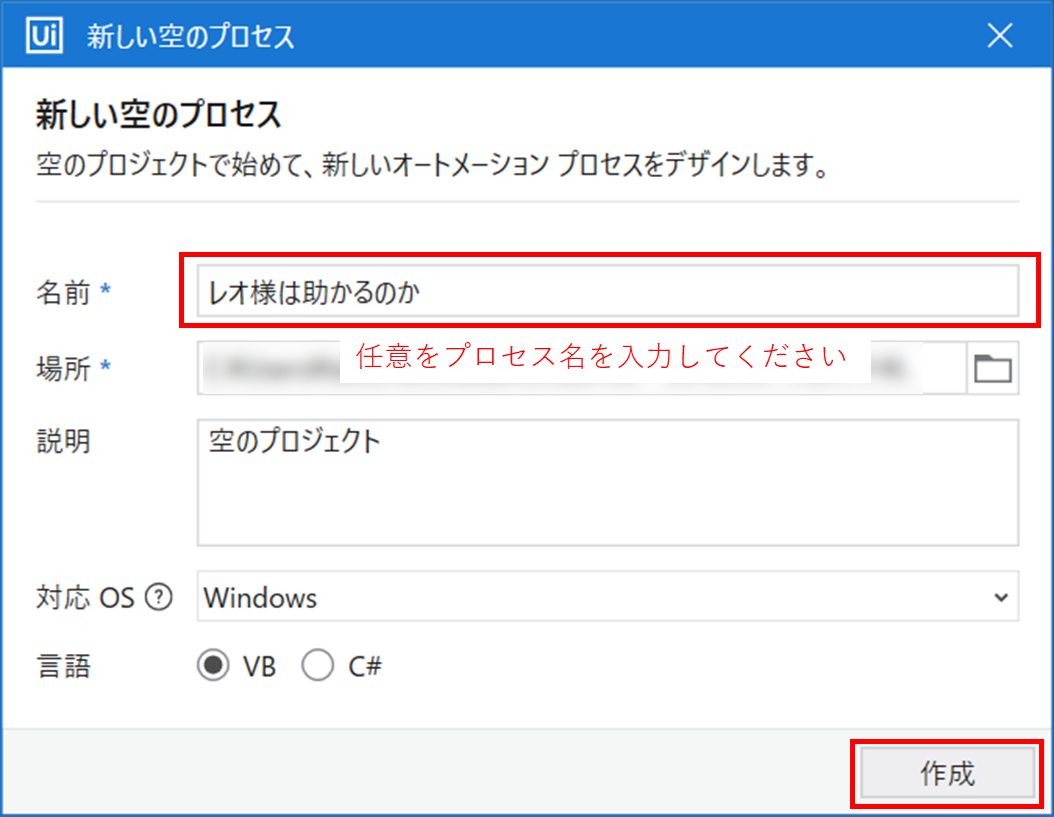Open the 対応 OS Windows dropdown

(x=608, y=596)
